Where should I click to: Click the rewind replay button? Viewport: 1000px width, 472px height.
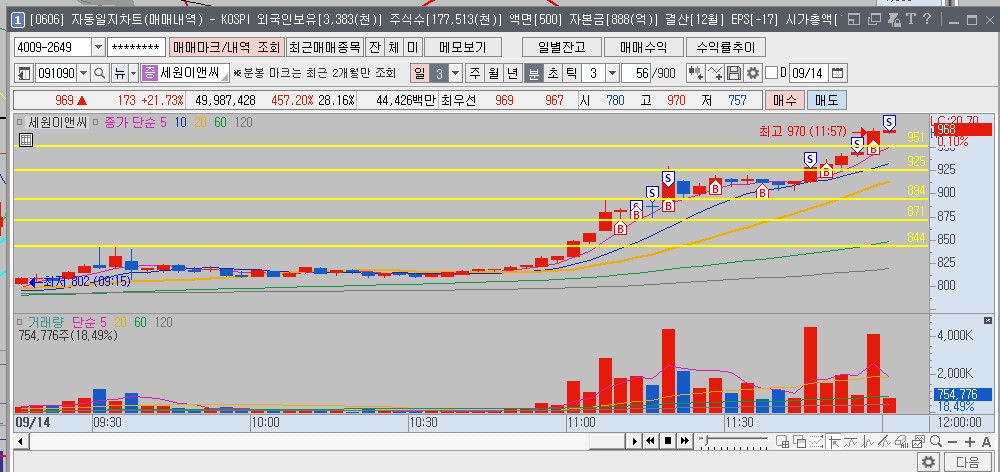point(651,441)
